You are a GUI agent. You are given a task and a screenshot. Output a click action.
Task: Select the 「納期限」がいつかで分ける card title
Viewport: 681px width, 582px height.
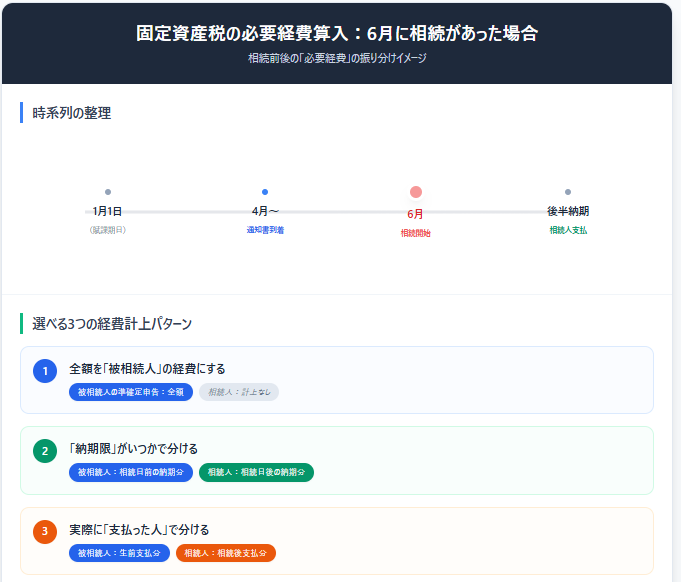click(x=133, y=448)
